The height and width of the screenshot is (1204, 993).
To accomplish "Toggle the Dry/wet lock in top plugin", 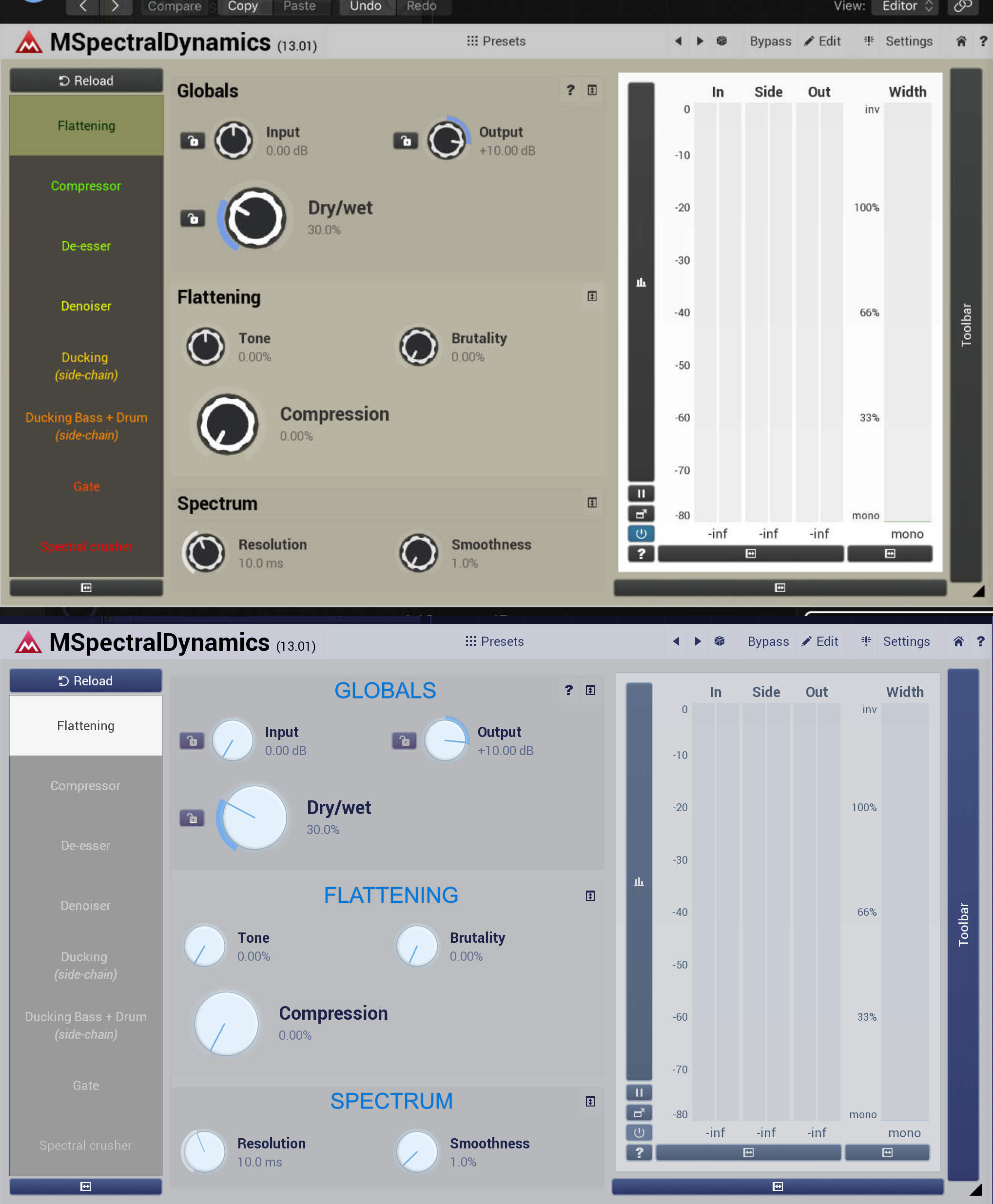I will 193,218.
